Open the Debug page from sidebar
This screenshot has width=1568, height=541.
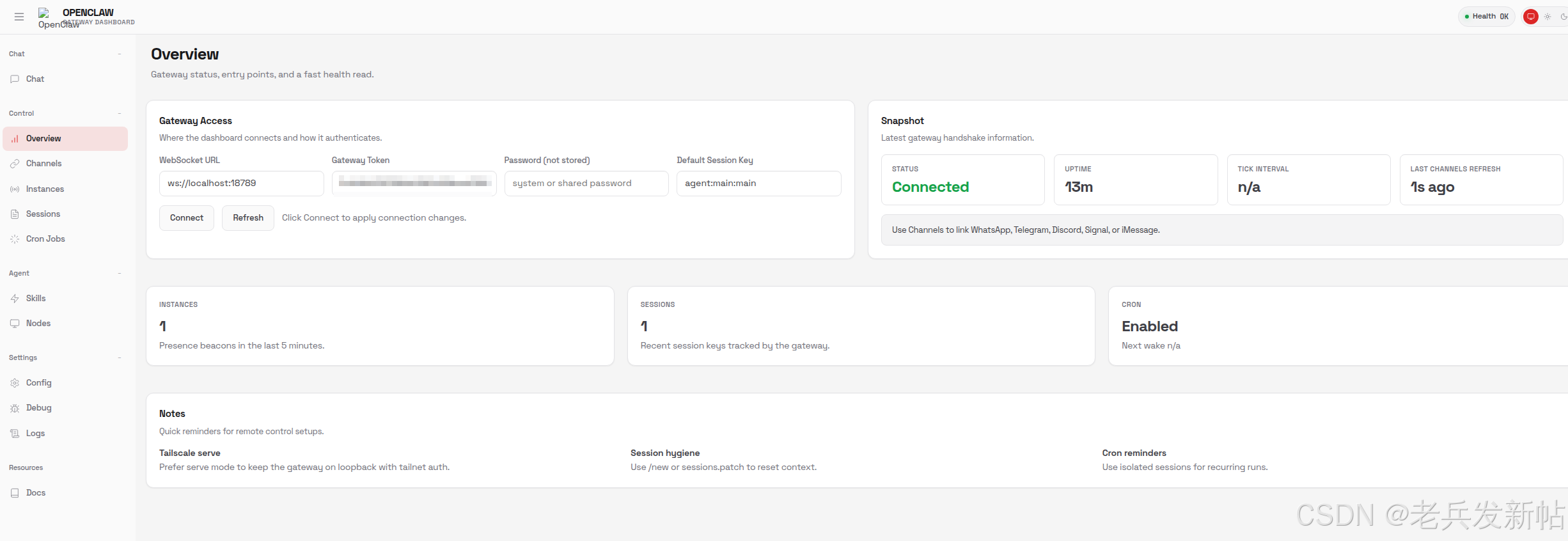(x=65, y=408)
